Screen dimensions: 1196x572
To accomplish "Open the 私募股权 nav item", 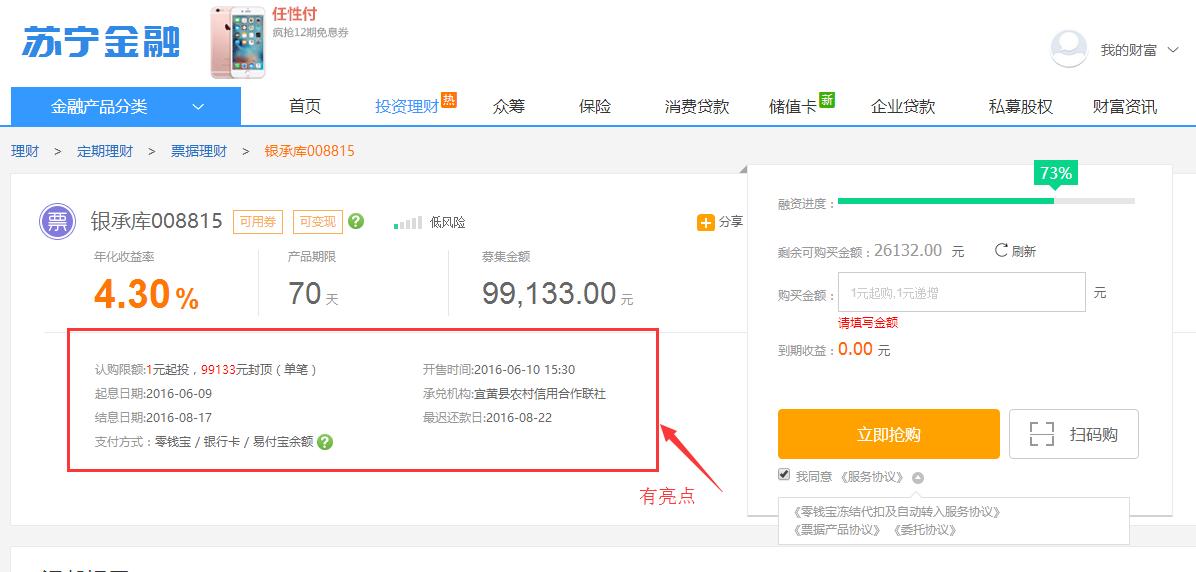I will (x=1021, y=107).
